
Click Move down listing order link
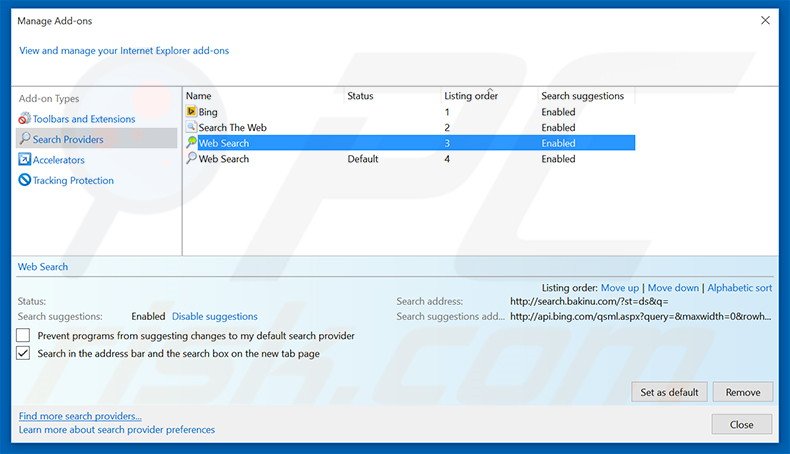point(673,288)
